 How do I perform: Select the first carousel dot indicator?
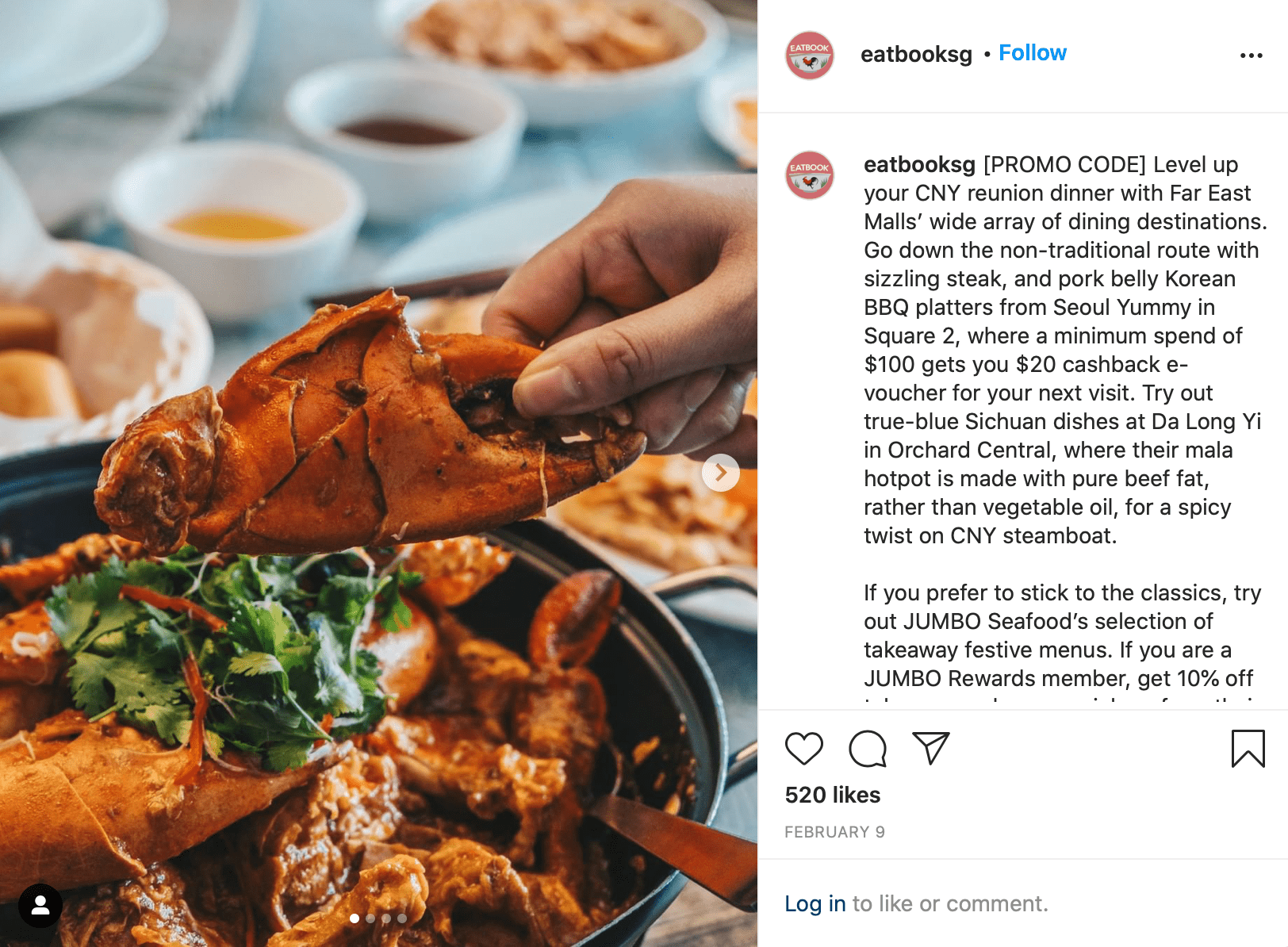pyautogui.click(x=355, y=918)
